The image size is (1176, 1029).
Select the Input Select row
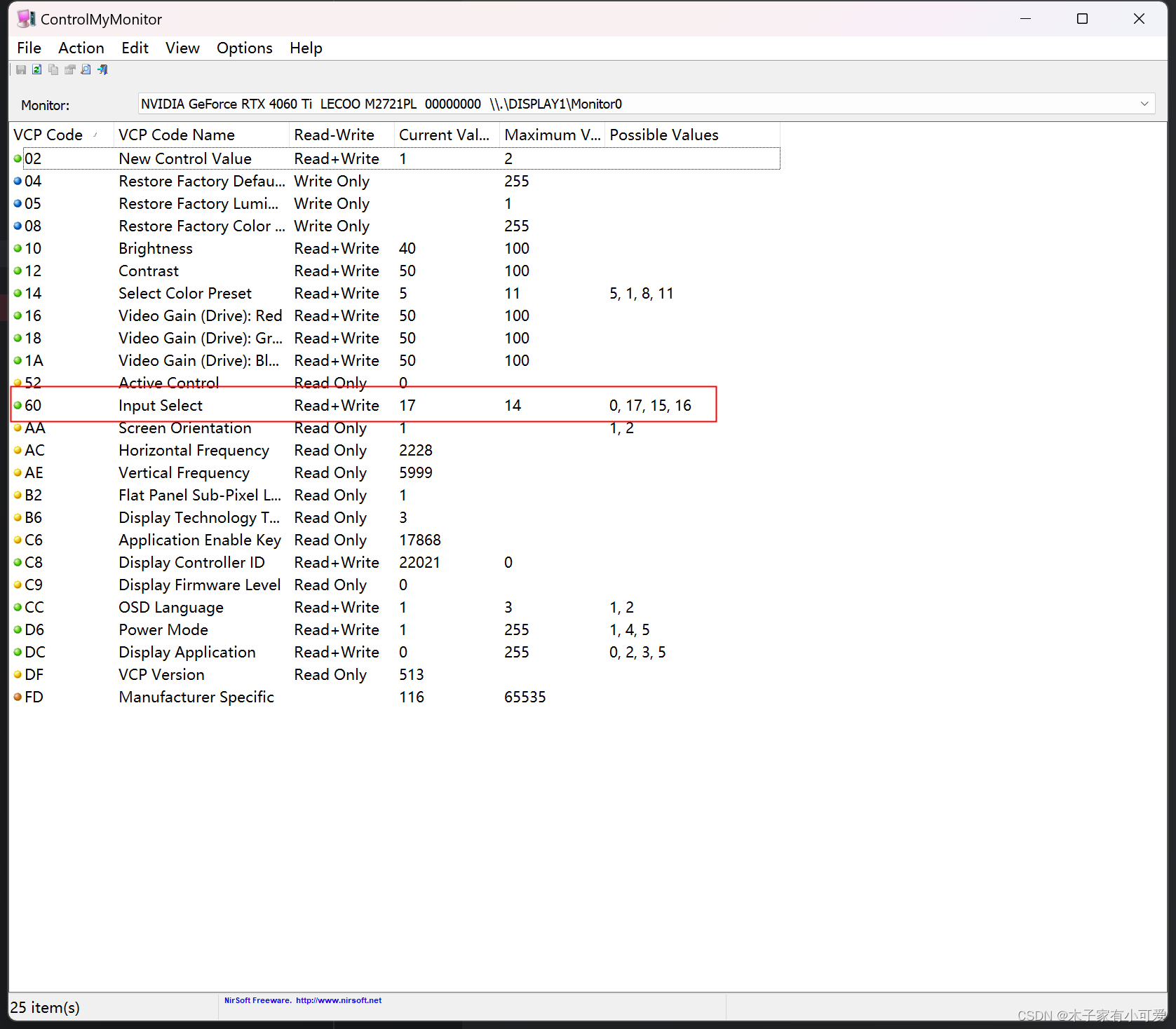click(396, 405)
